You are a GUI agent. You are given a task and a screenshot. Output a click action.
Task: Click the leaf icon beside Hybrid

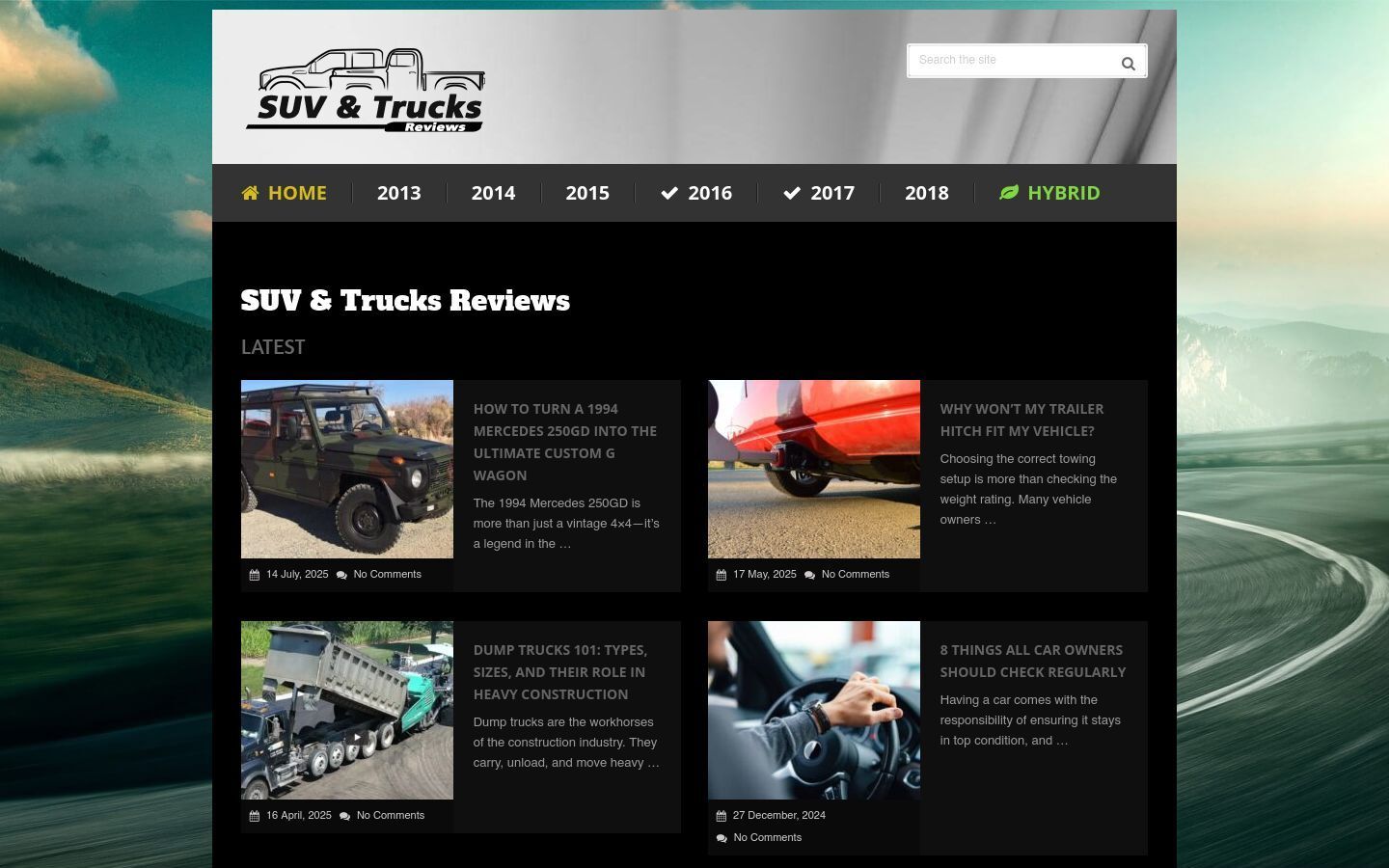click(1009, 193)
